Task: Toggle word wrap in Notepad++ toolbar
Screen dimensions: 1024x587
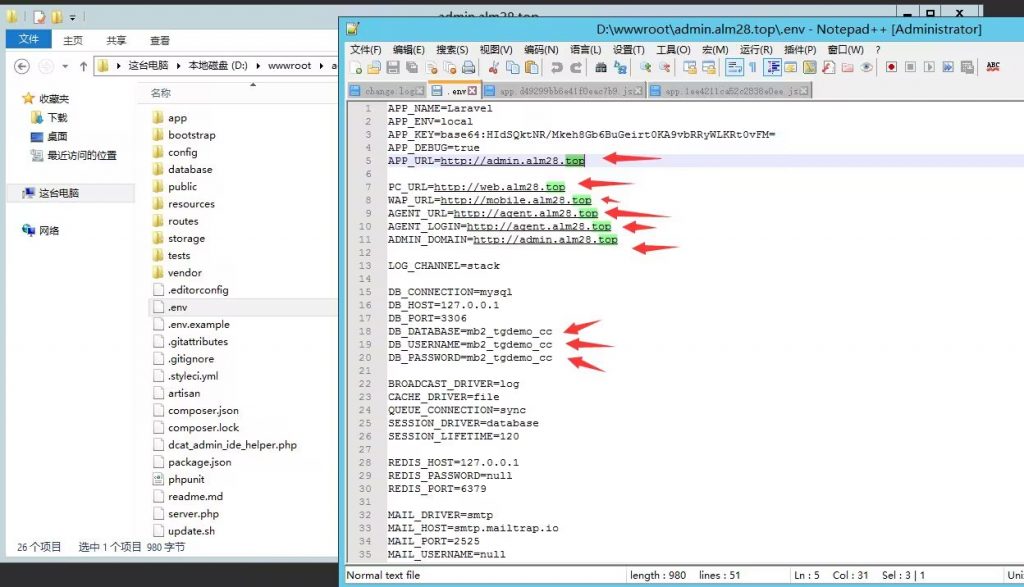Action: click(x=734, y=68)
